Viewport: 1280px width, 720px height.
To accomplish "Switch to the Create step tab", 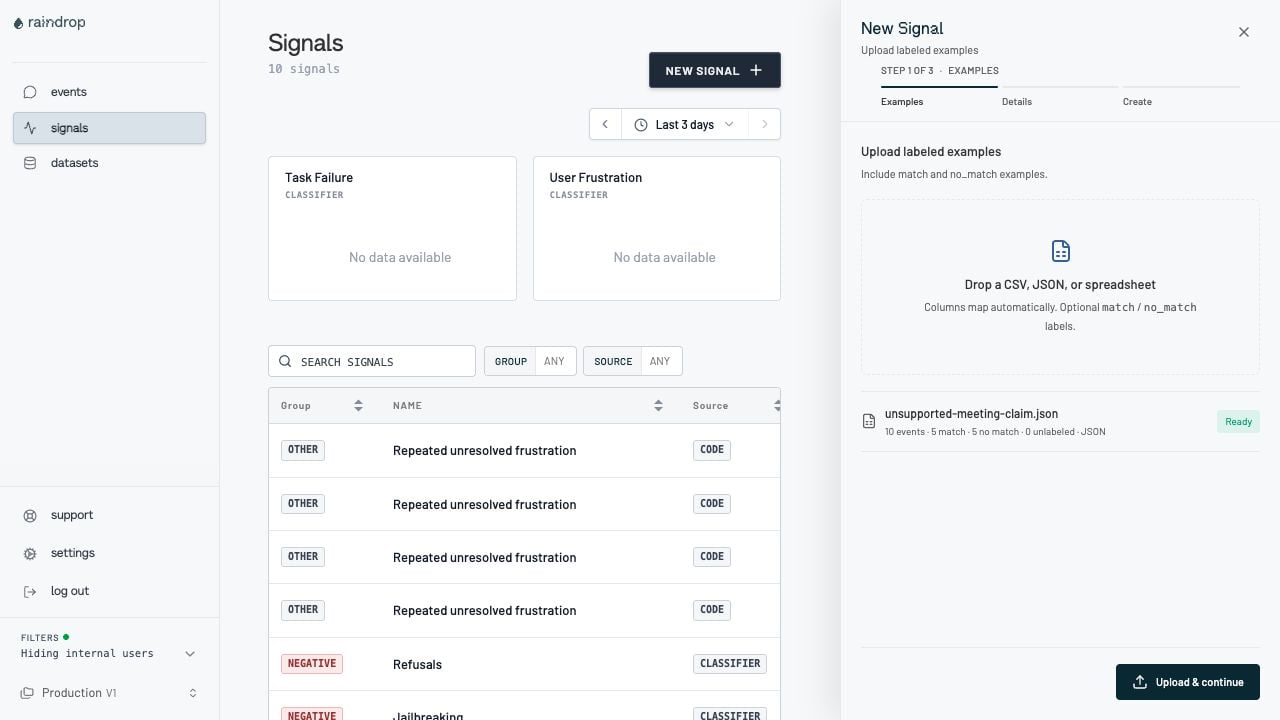I will tap(1181, 94).
